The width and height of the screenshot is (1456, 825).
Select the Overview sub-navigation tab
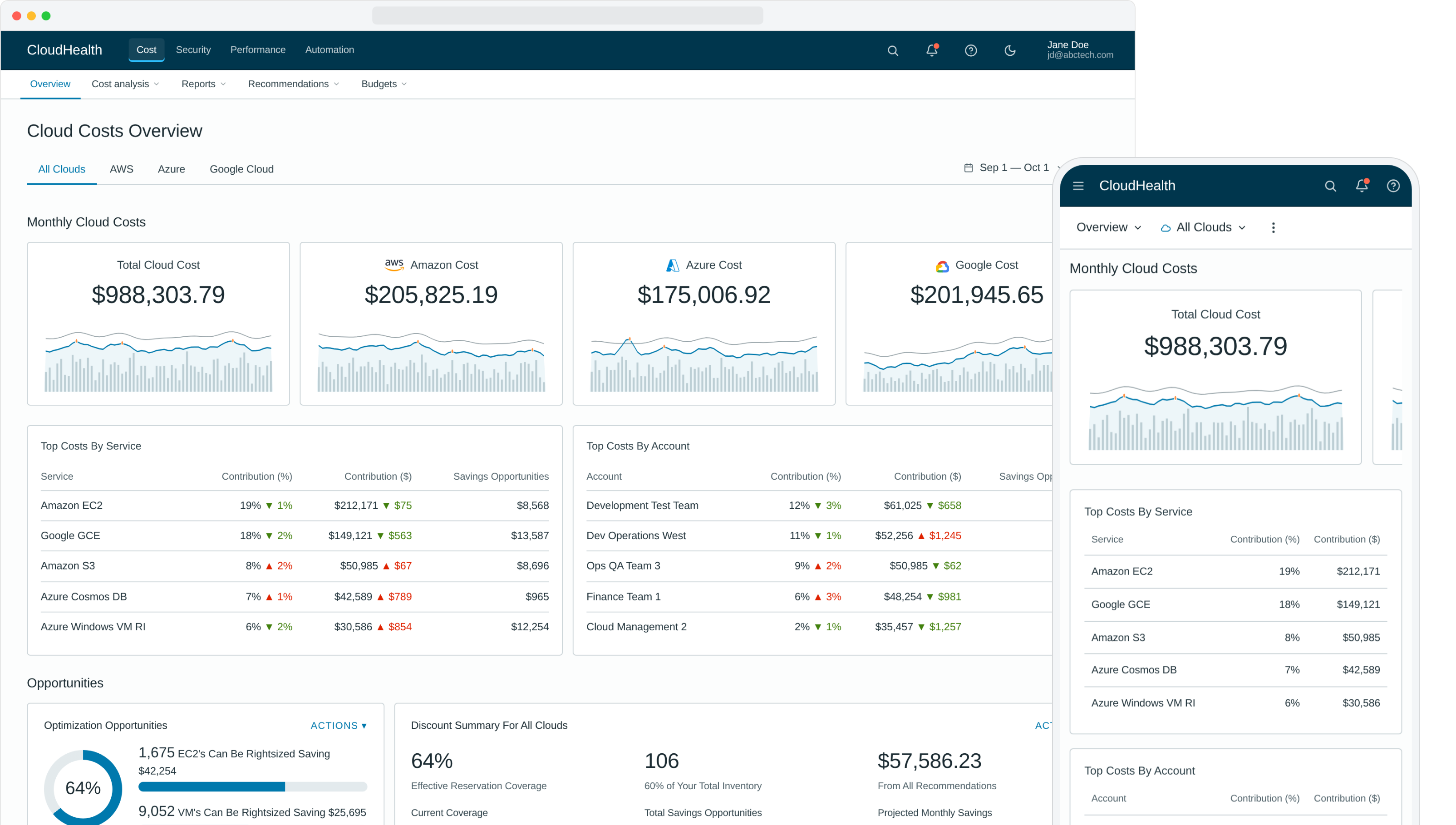[x=50, y=84]
